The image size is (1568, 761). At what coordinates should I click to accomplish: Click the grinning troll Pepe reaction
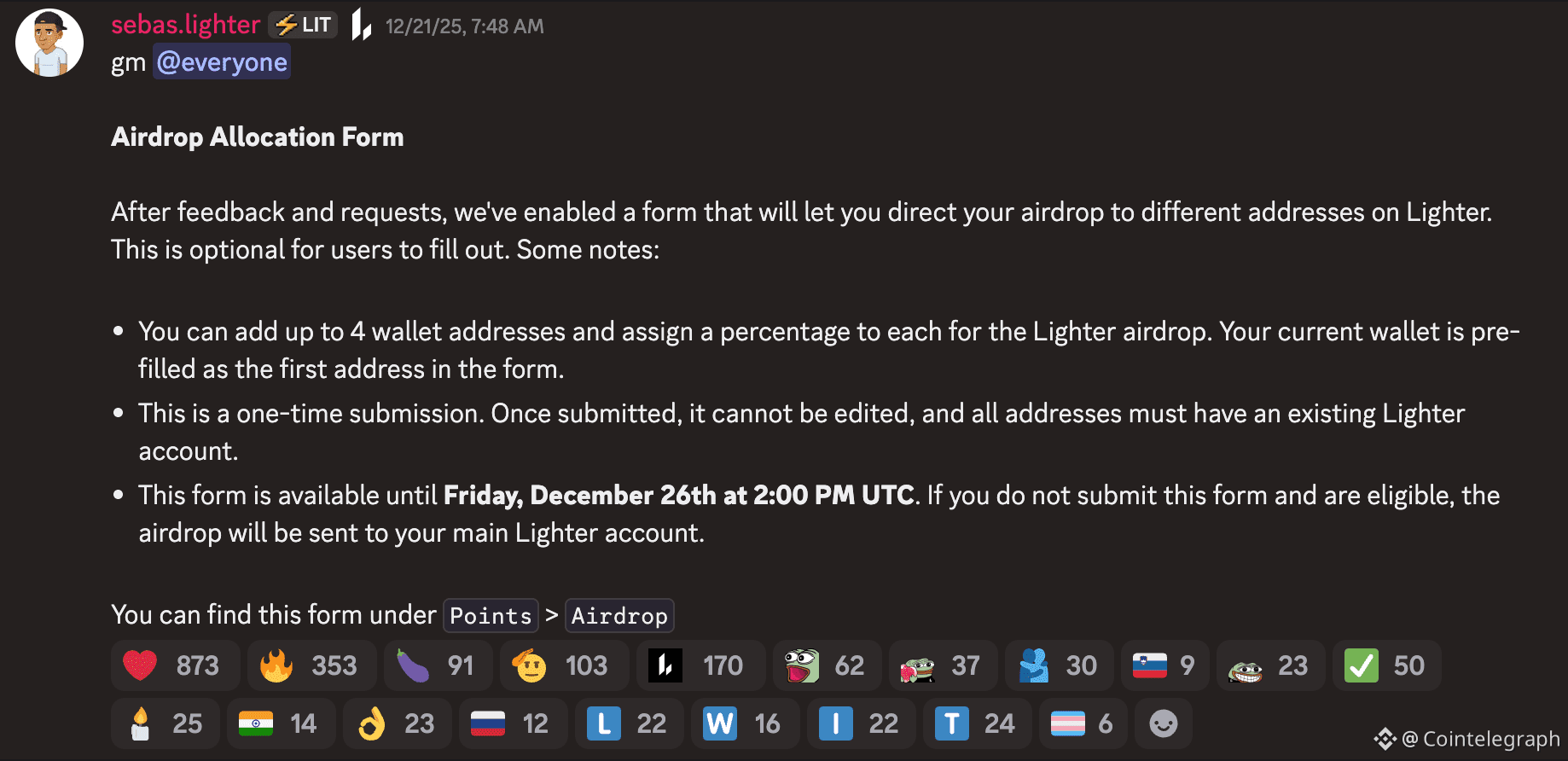click(1269, 665)
